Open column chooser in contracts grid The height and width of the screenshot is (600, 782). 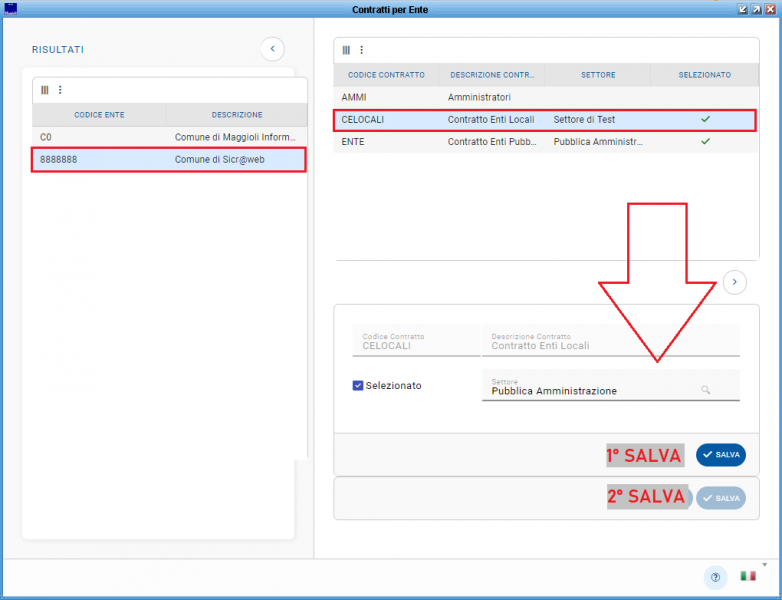[346, 50]
